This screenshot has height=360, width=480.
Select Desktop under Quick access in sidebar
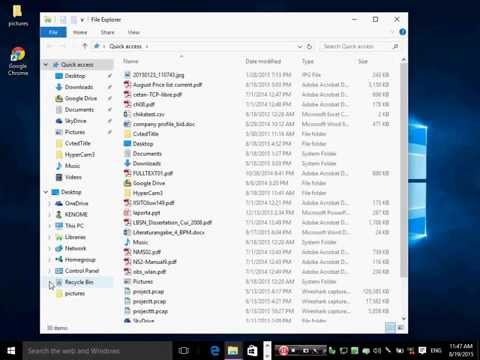[75, 76]
